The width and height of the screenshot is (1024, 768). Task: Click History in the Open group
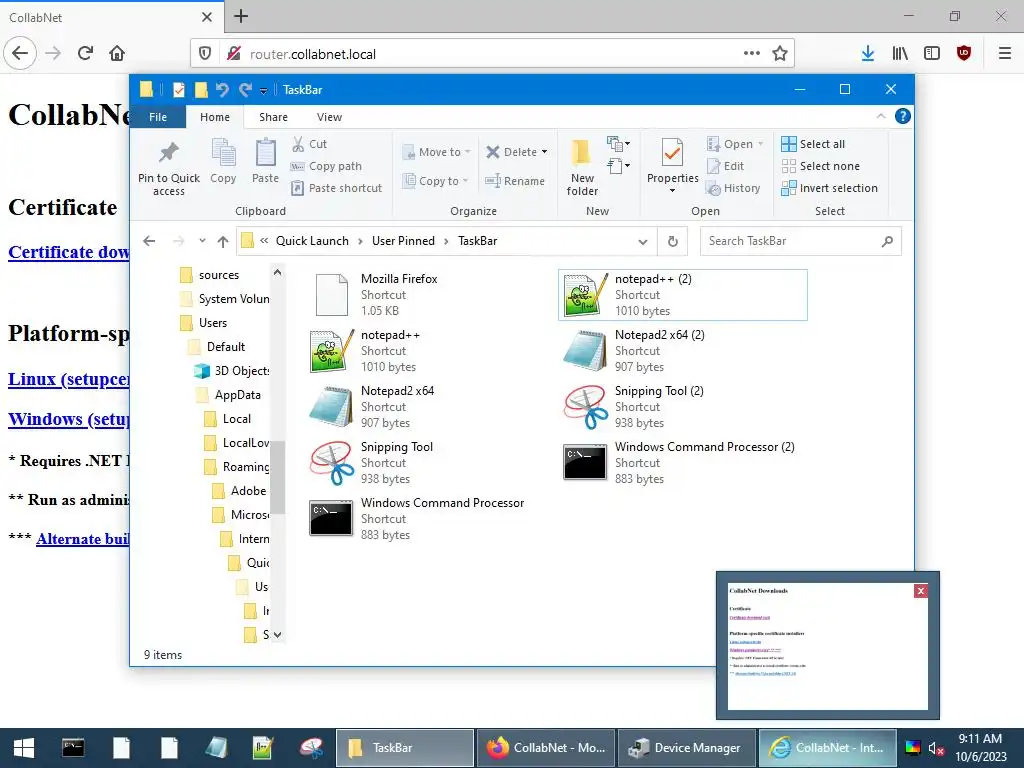pos(734,188)
